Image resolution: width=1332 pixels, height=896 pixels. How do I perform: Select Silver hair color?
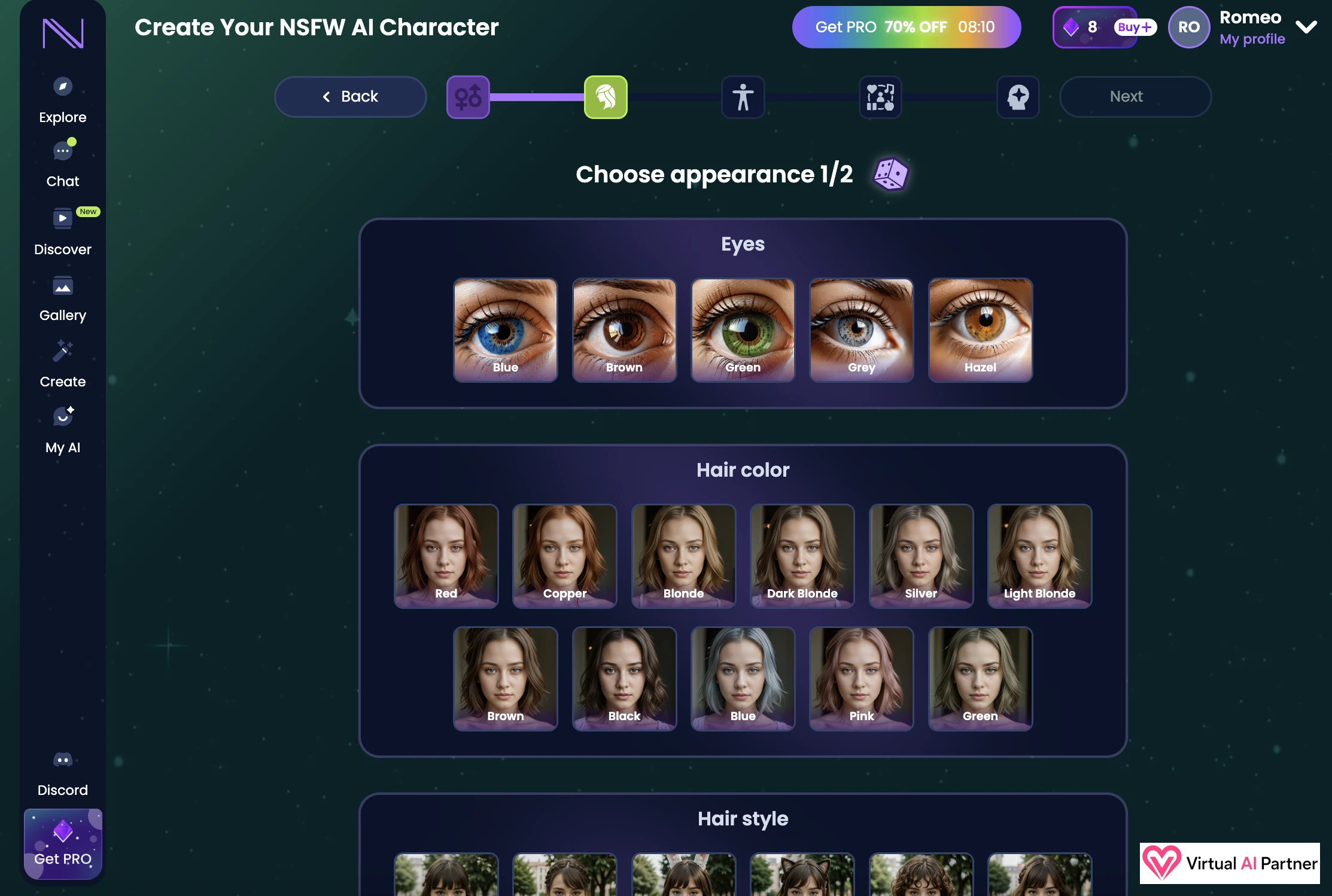[921, 556]
